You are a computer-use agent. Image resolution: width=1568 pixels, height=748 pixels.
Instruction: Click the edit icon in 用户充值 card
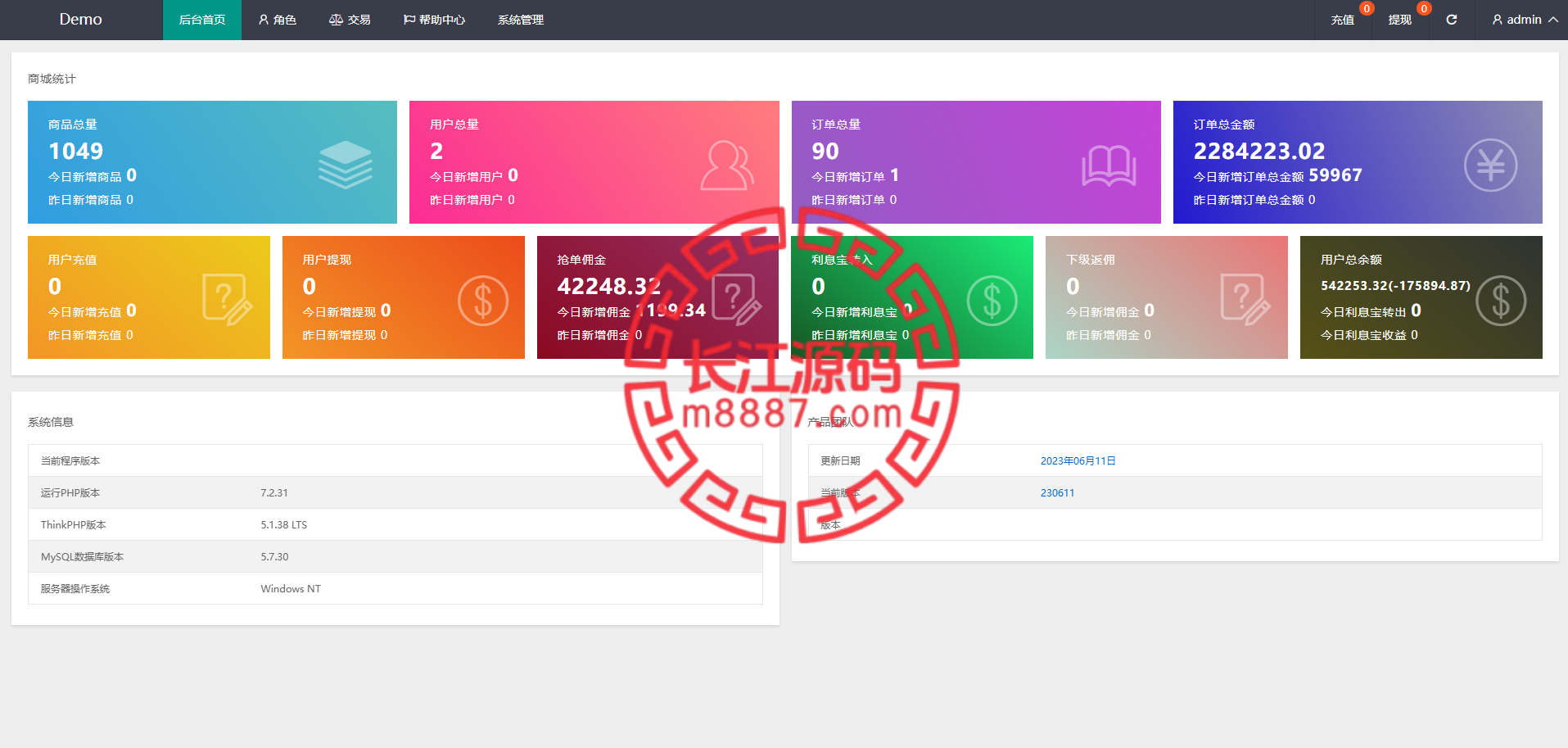pyautogui.click(x=227, y=300)
